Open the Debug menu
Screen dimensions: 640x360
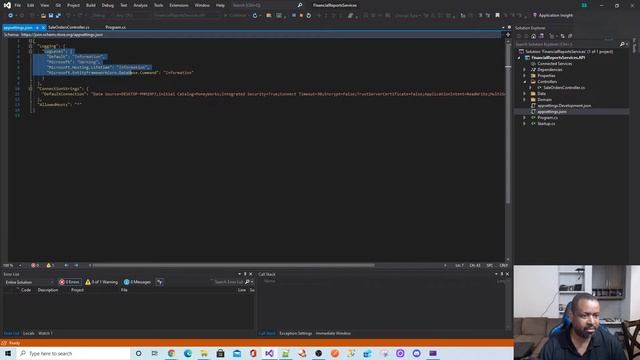pos(108,5)
